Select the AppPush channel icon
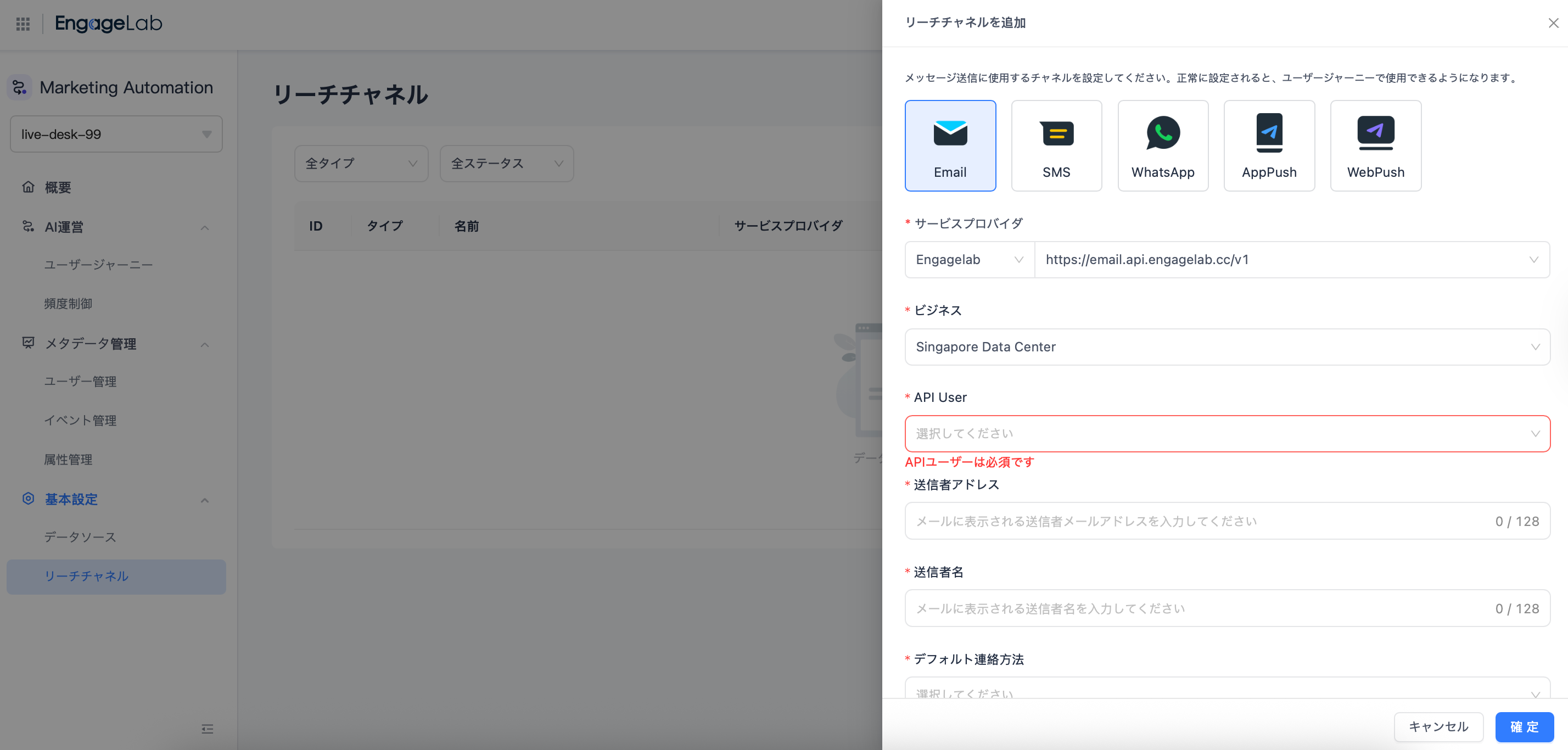1568x750 pixels. 1269,145
